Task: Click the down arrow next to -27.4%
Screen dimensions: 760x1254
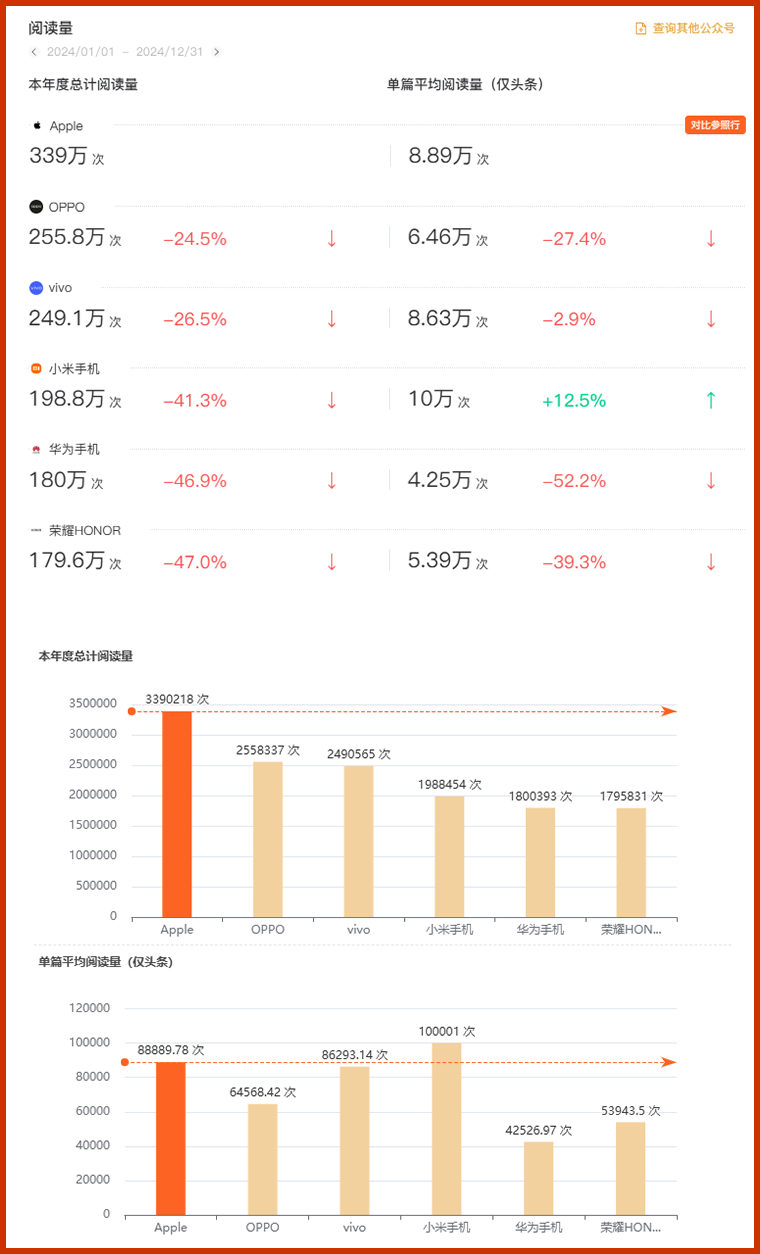Action: (x=711, y=239)
